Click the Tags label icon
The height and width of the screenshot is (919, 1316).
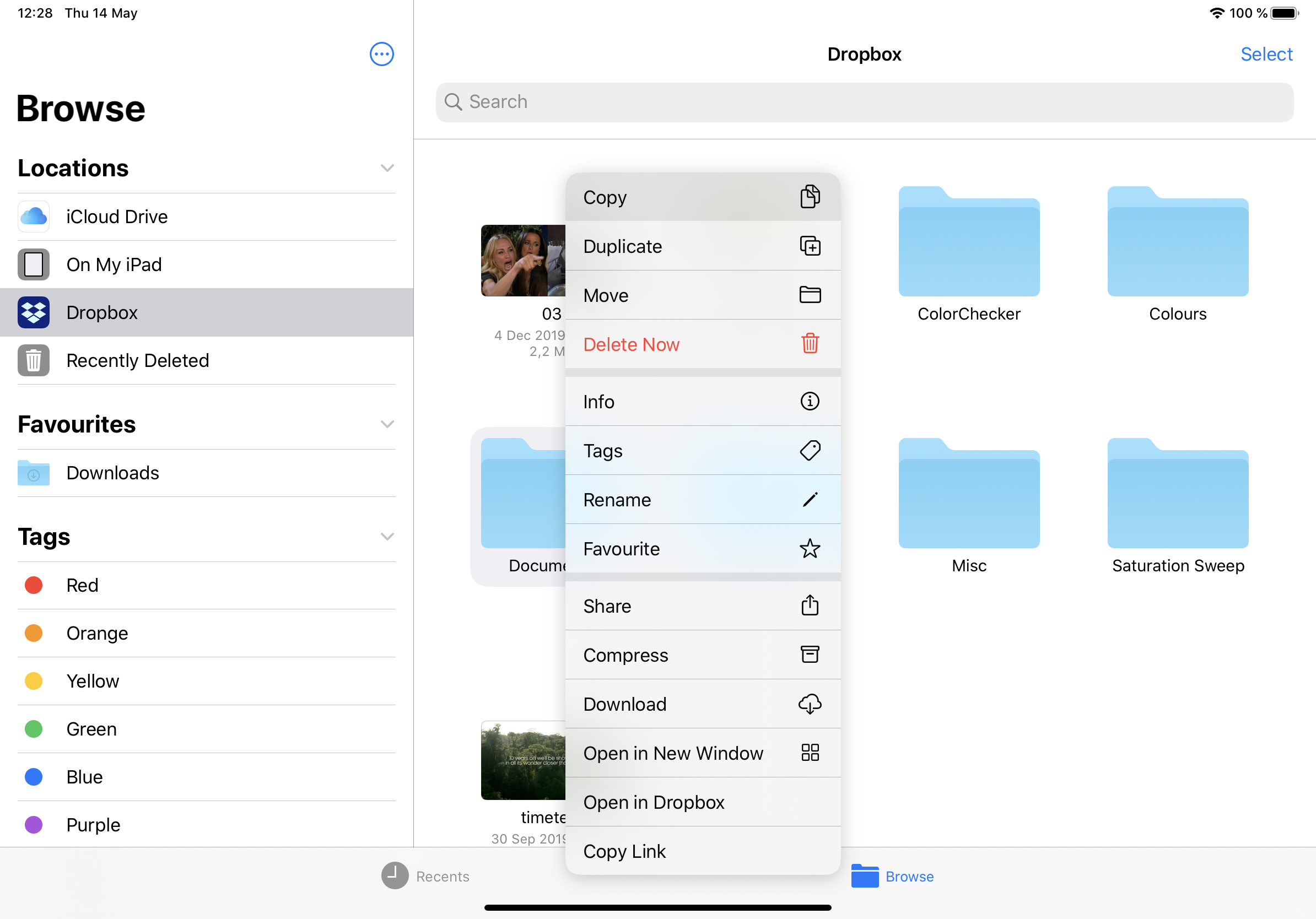point(810,450)
